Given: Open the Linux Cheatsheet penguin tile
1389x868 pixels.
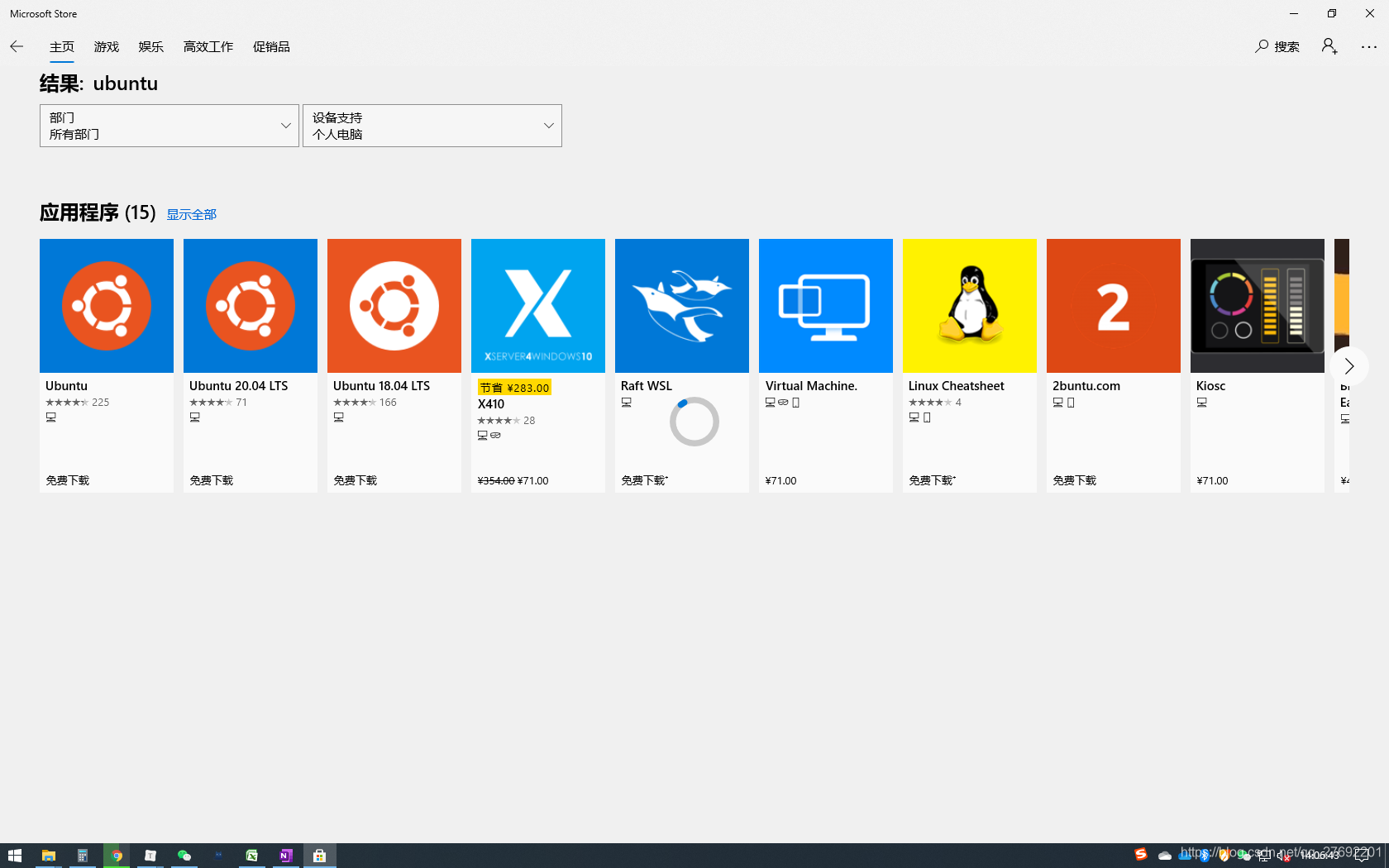Looking at the screenshot, I should click(x=970, y=306).
